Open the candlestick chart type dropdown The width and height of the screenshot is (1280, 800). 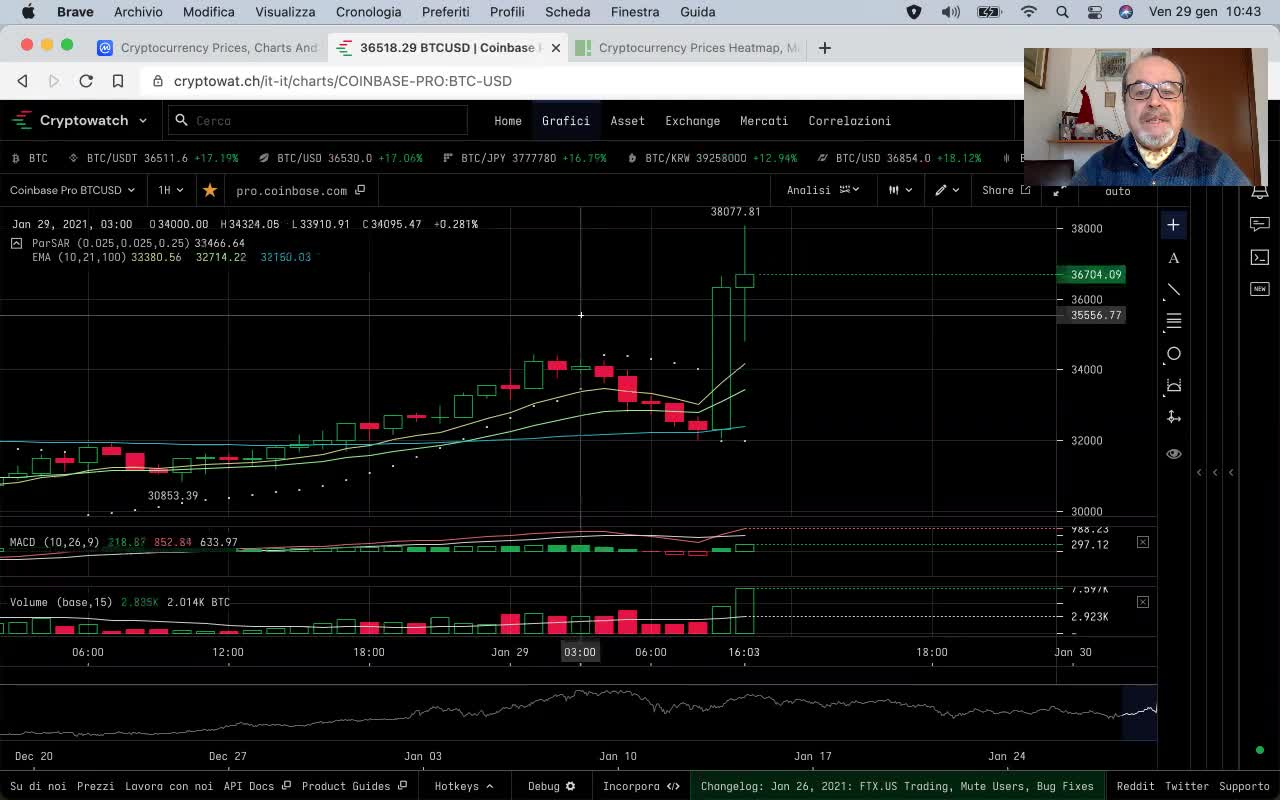(900, 190)
